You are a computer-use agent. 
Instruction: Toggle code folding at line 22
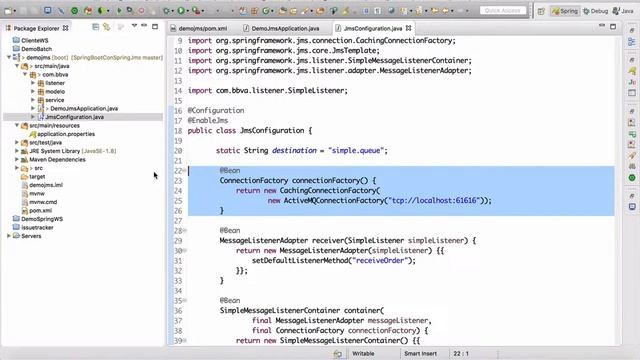(x=184, y=171)
